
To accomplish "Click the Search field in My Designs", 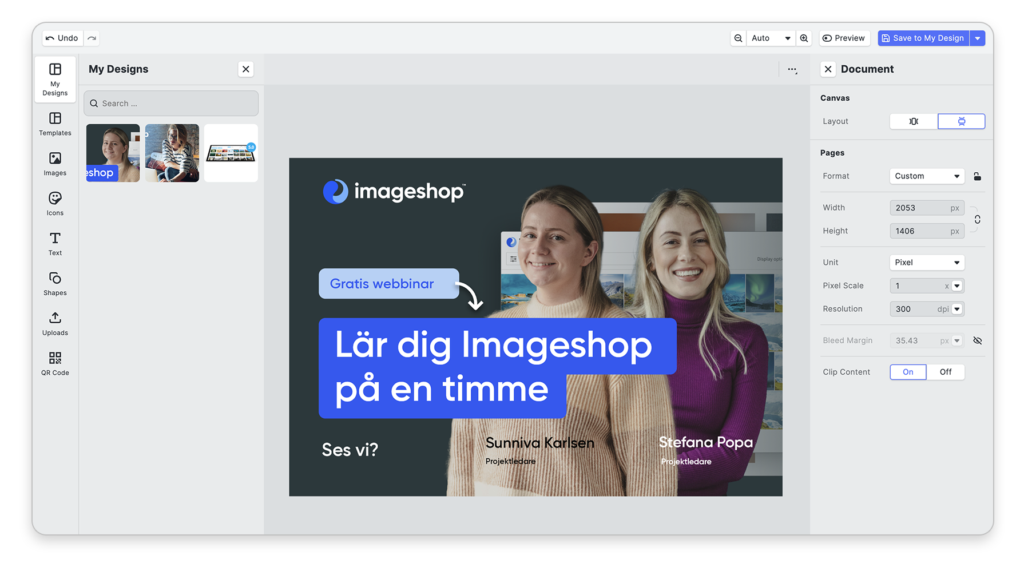I will (x=171, y=103).
